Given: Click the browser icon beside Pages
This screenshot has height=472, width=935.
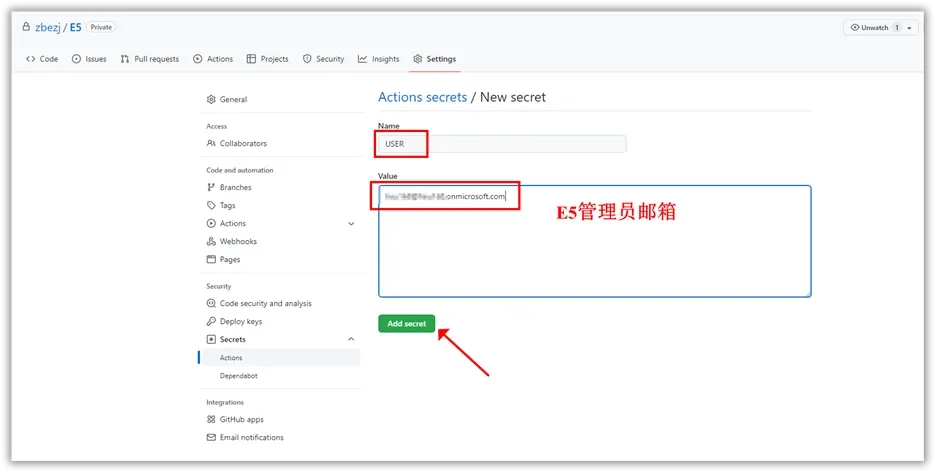Looking at the screenshot, I should [211, 259].
